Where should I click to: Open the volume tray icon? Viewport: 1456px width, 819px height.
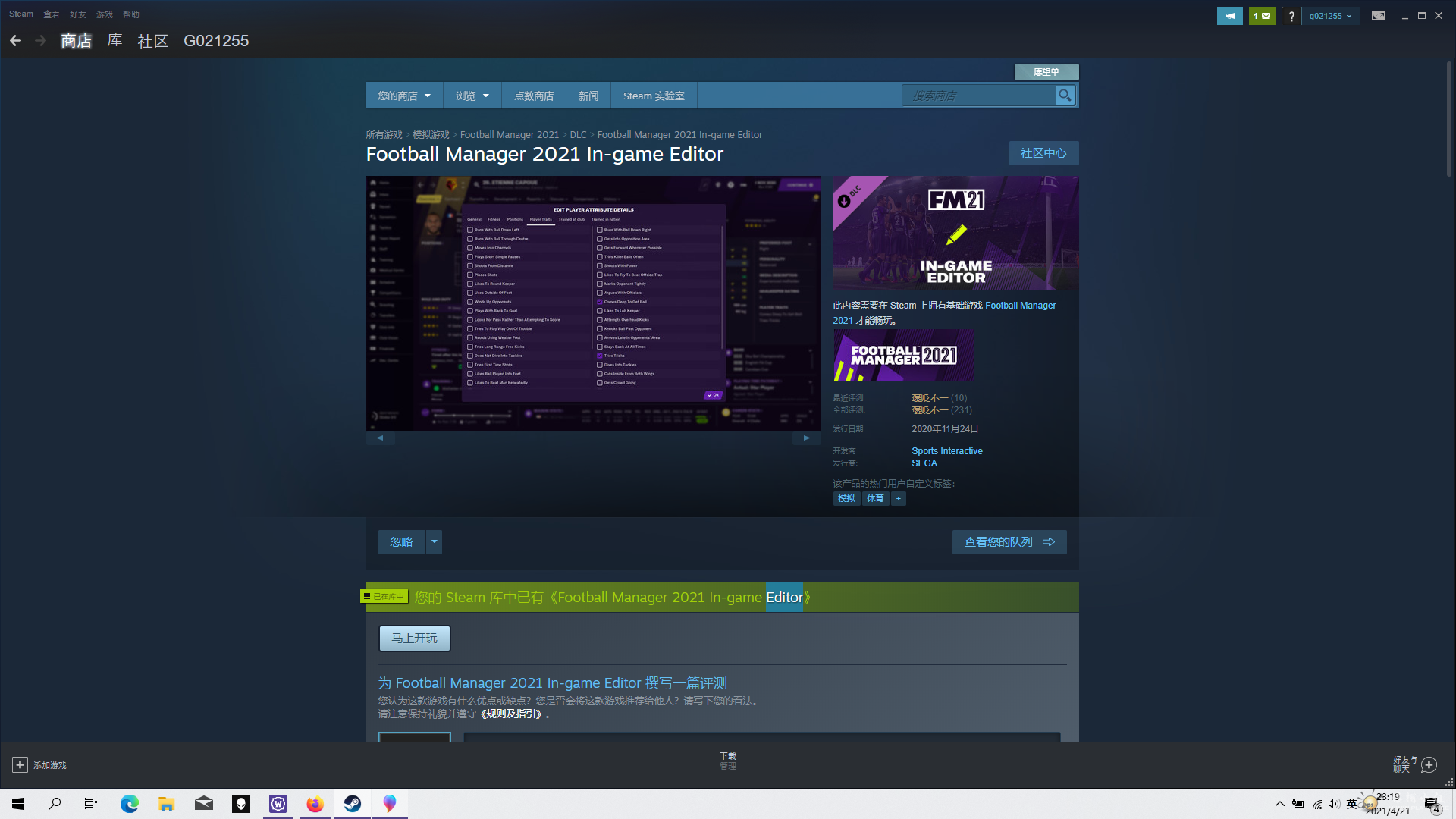1334,804
